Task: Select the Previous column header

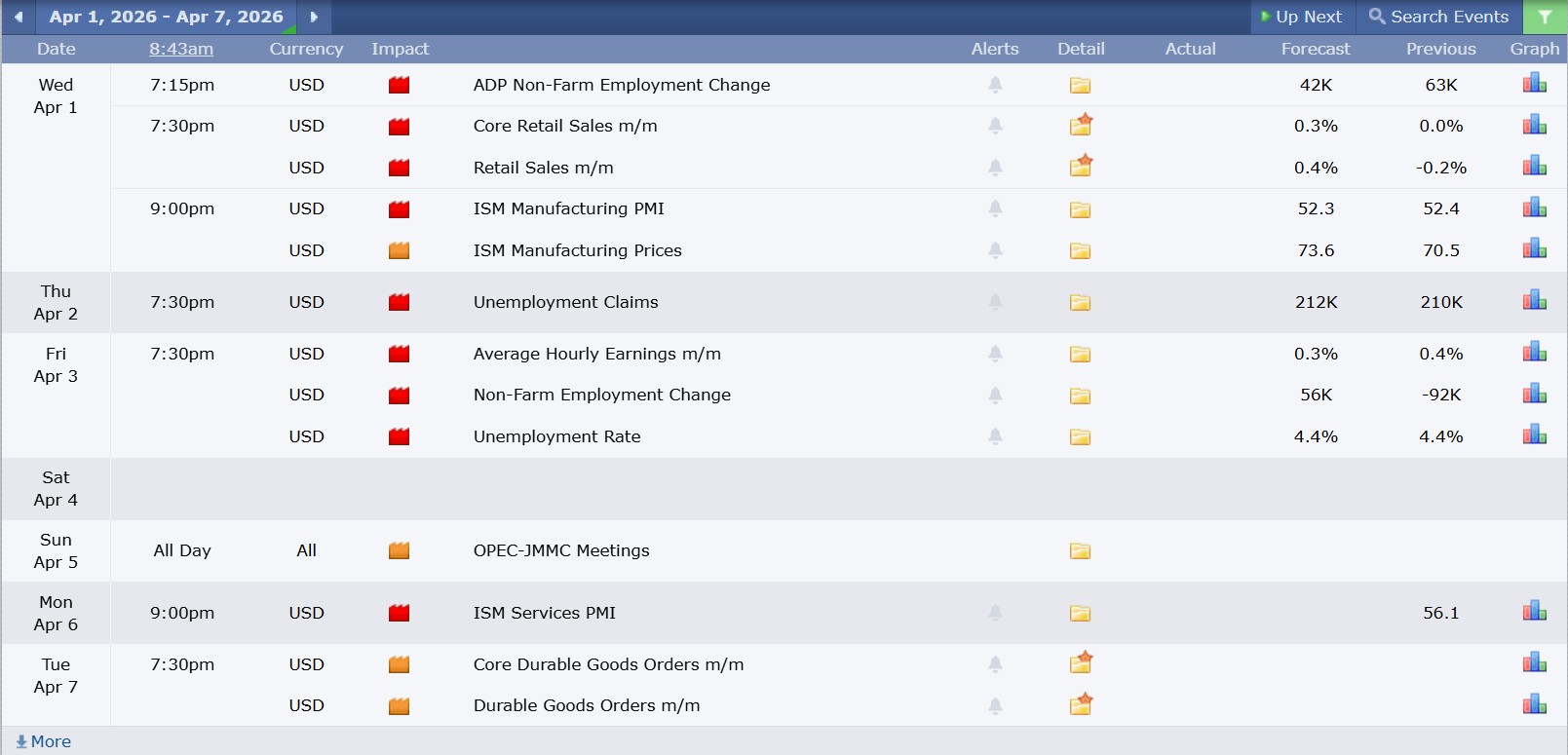Action: click(x=1441, y=49)
